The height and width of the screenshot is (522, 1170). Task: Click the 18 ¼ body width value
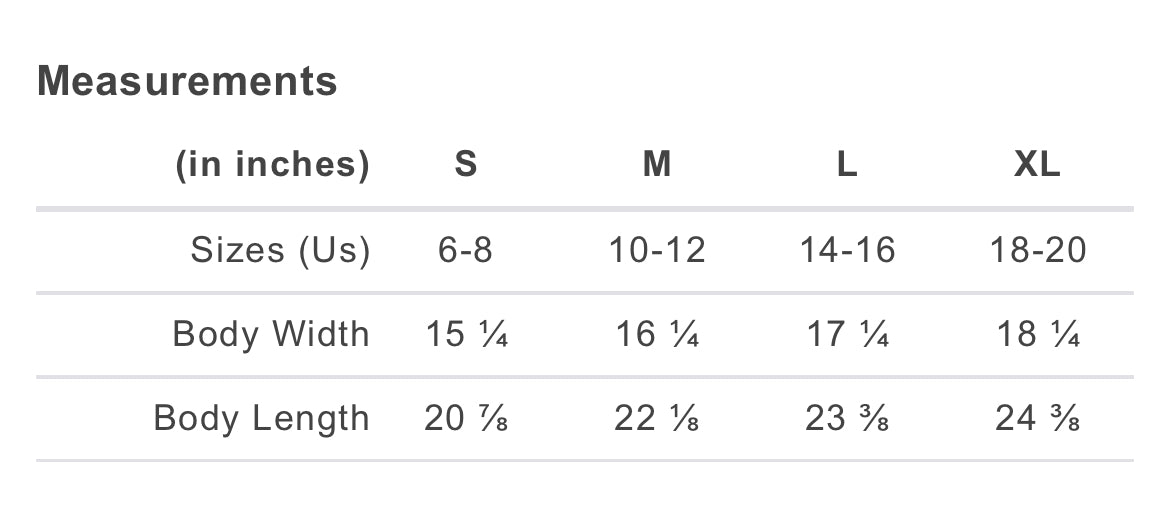[1037, 334]
